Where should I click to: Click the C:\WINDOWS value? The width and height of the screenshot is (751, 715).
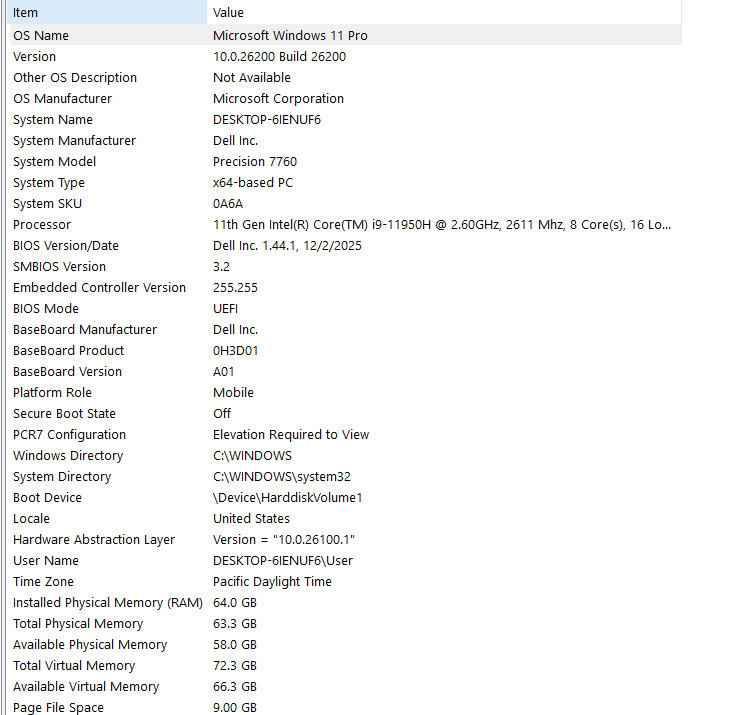pyautogui.click(x=252, y=456)
